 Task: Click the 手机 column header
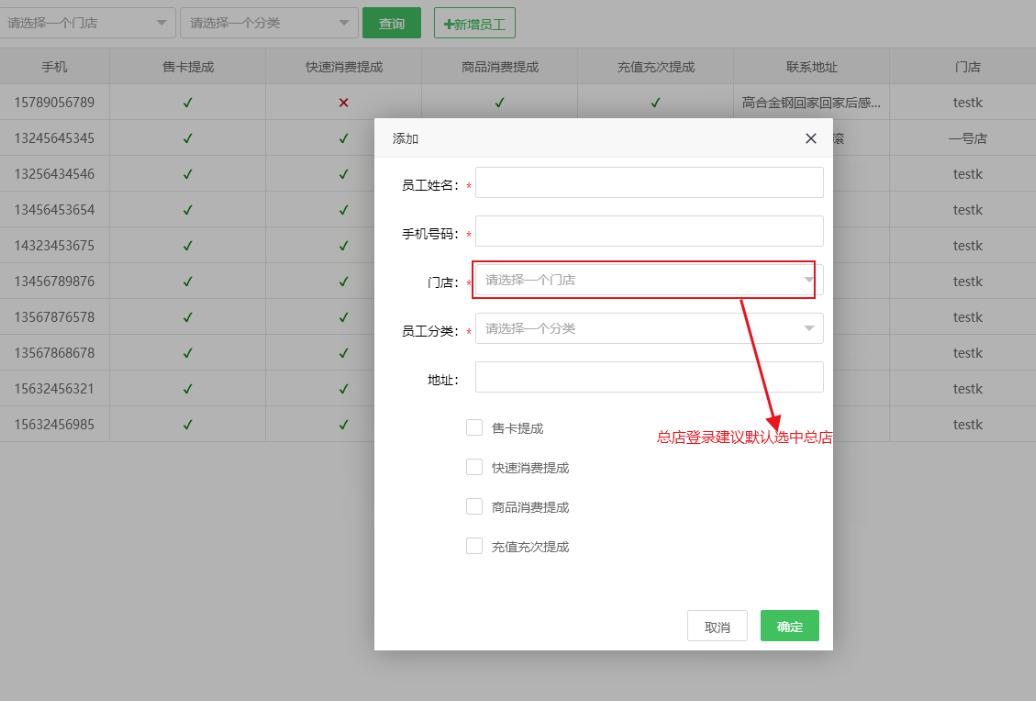(x=54, y=67)
